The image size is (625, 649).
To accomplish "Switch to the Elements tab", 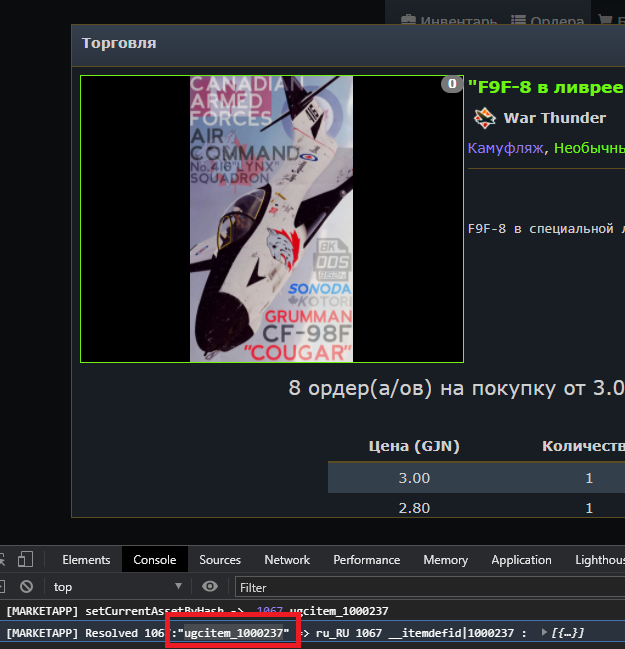I will pyautogui.click(x=86, y=560).
